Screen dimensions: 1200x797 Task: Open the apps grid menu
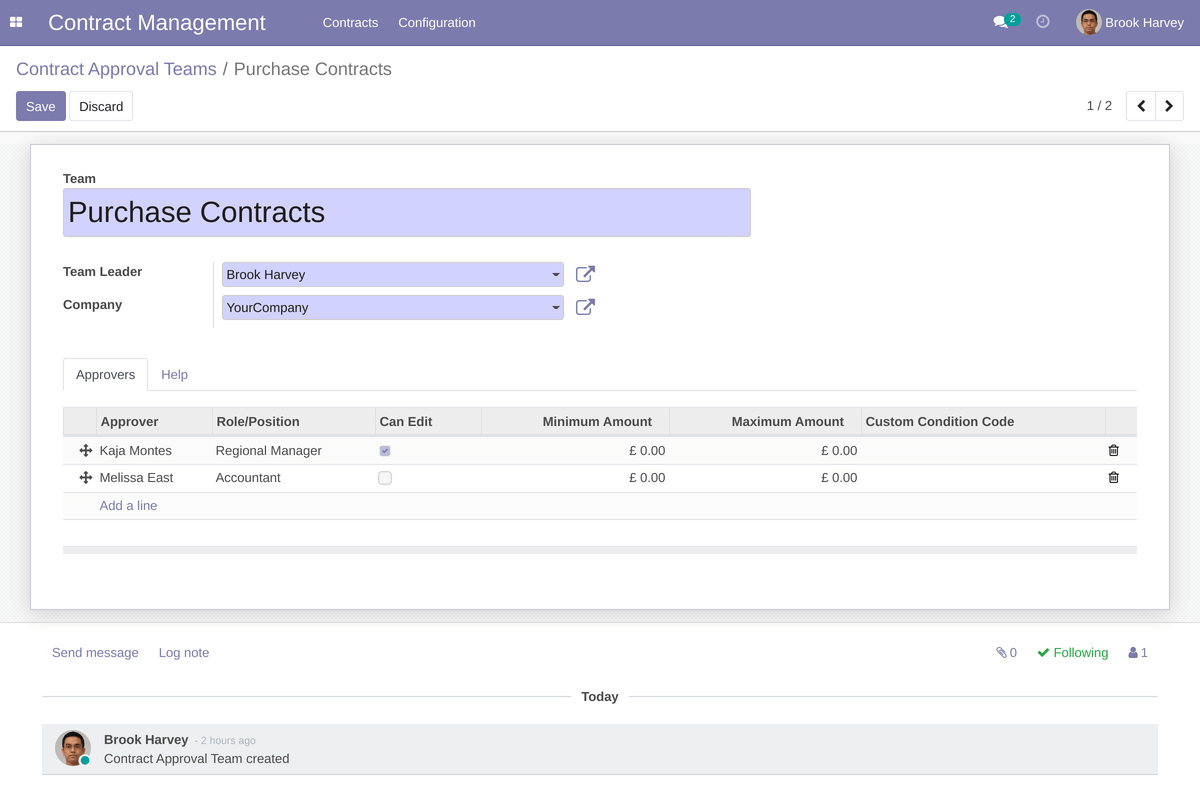tap(16, 22)
